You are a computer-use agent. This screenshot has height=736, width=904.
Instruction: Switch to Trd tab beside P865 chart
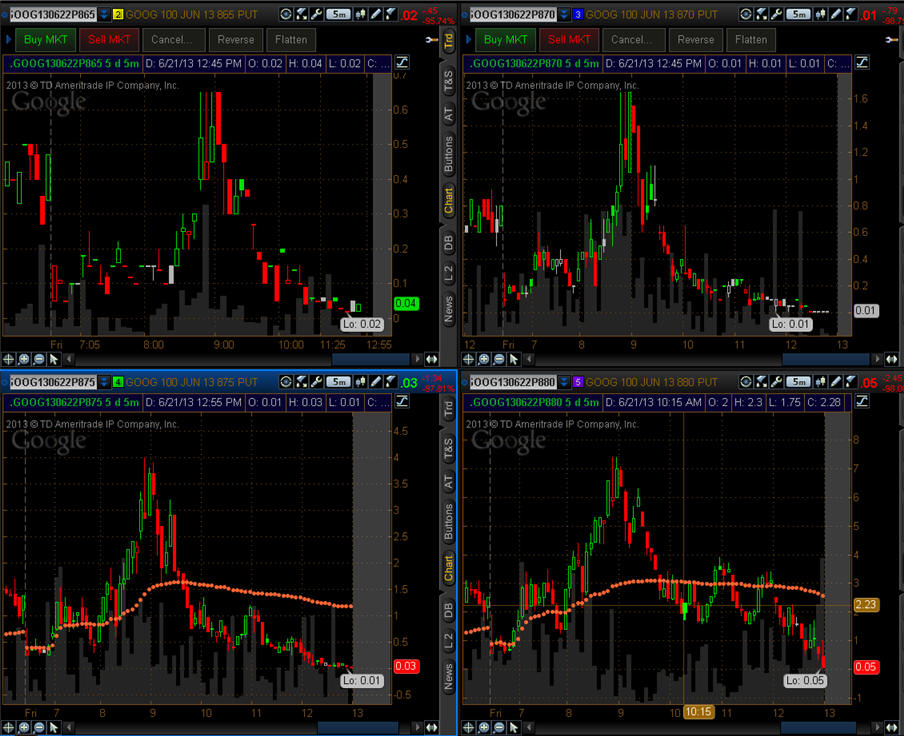coord(448,41)
